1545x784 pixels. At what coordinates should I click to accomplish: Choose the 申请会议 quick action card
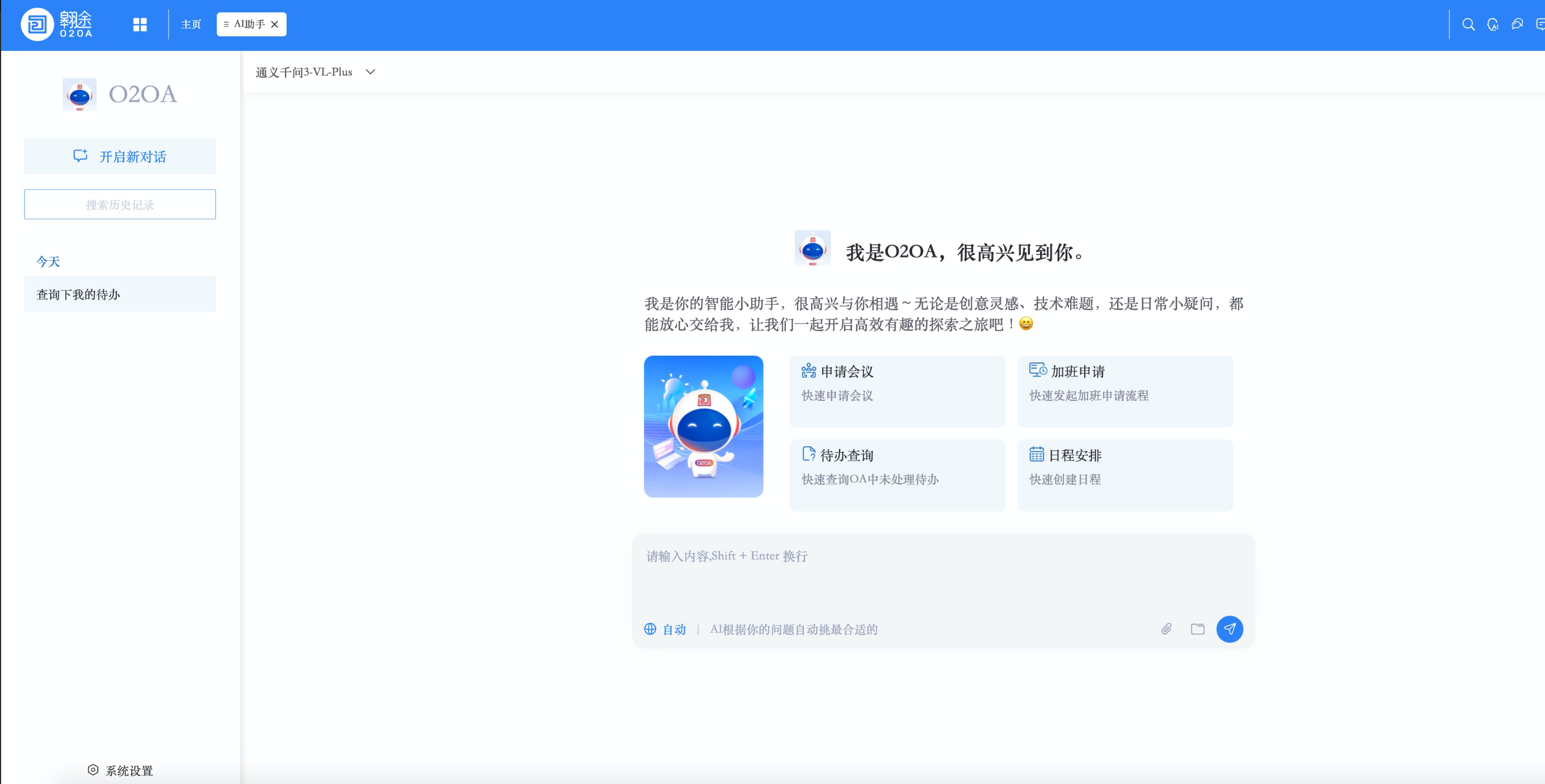[897, 391]
